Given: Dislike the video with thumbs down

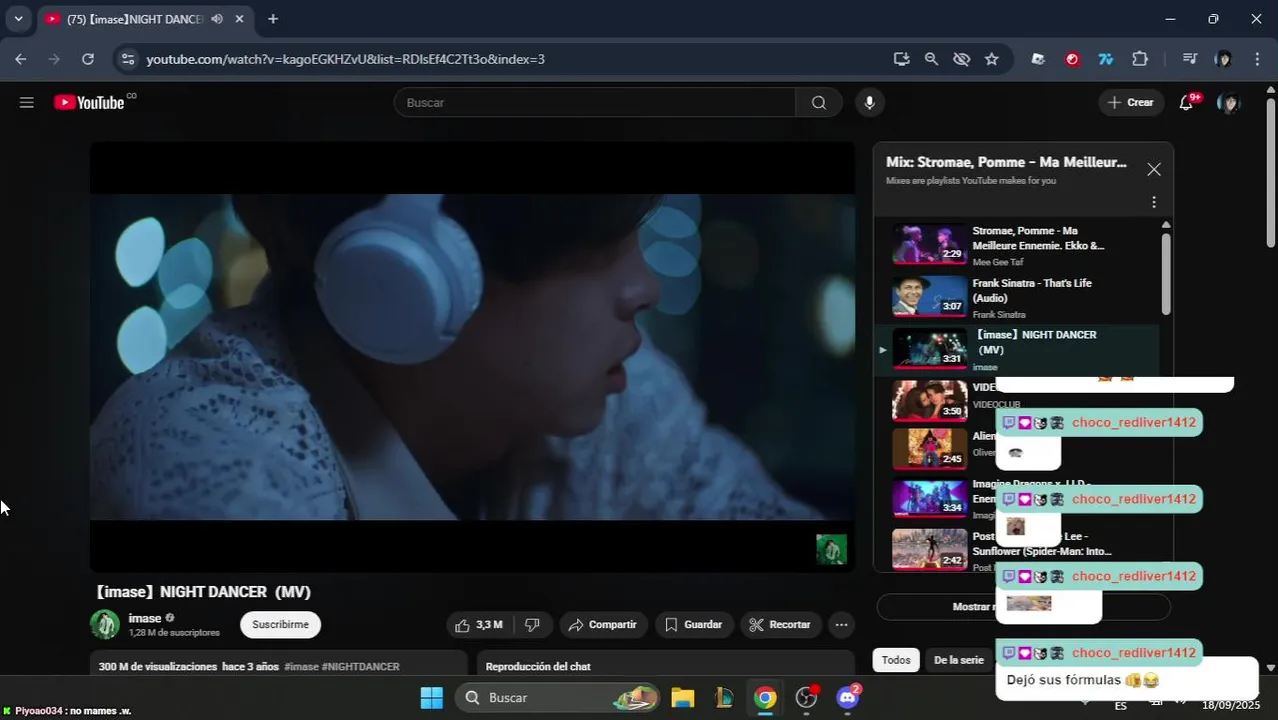Looking at the screenshot, I should [x=532, y=625].
